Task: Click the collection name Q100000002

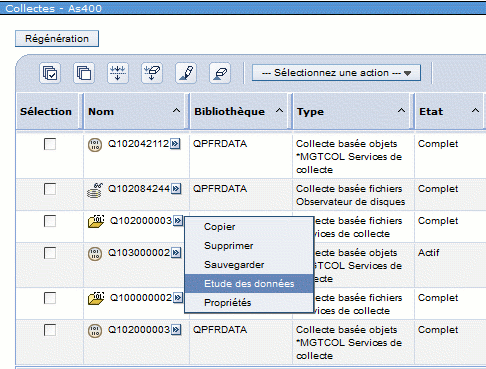Action: point(141,297)
